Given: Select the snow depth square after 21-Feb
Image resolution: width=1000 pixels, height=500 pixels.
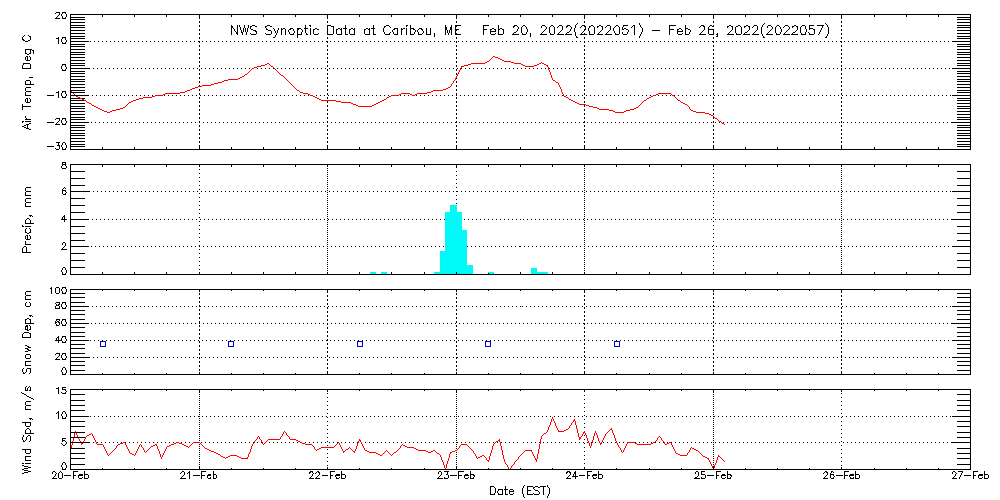Looking at the screenshot, I should (231, 344).
